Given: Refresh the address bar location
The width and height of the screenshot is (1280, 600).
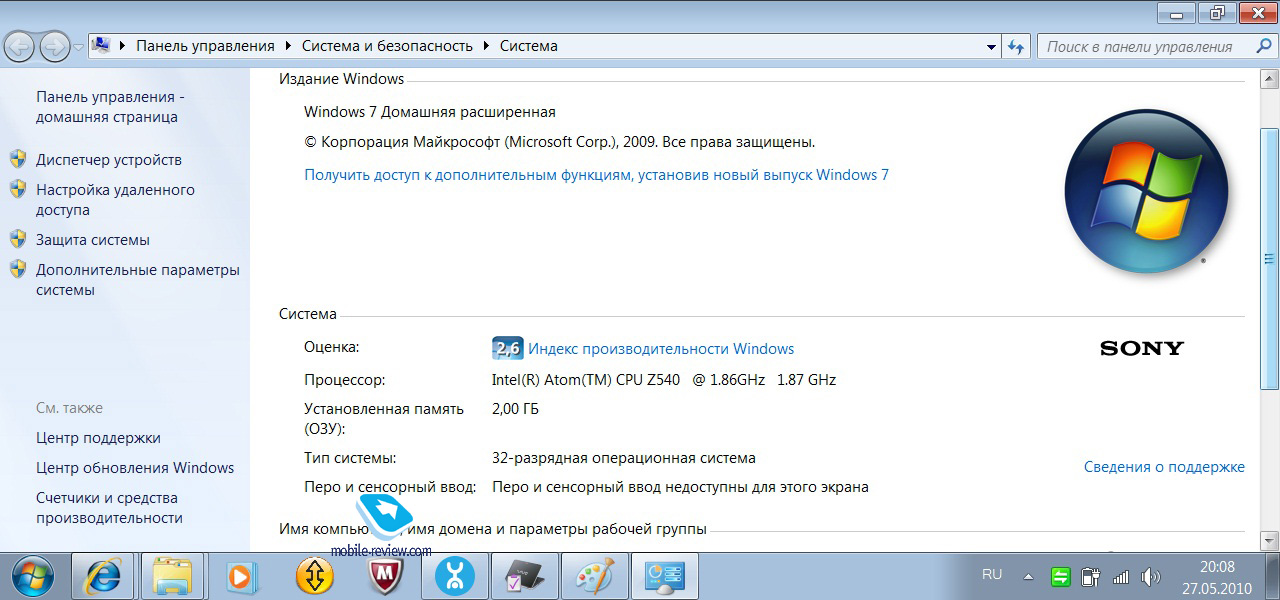Looking at the screenshot, I should 1017,46.
